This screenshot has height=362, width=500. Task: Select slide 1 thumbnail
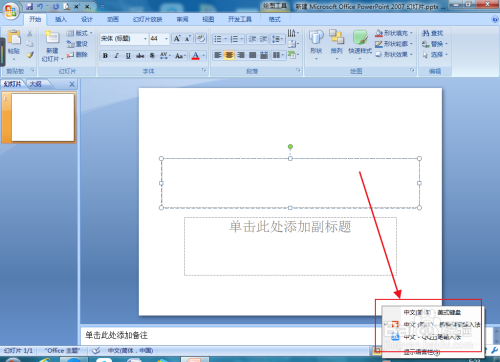click(43, 117)
